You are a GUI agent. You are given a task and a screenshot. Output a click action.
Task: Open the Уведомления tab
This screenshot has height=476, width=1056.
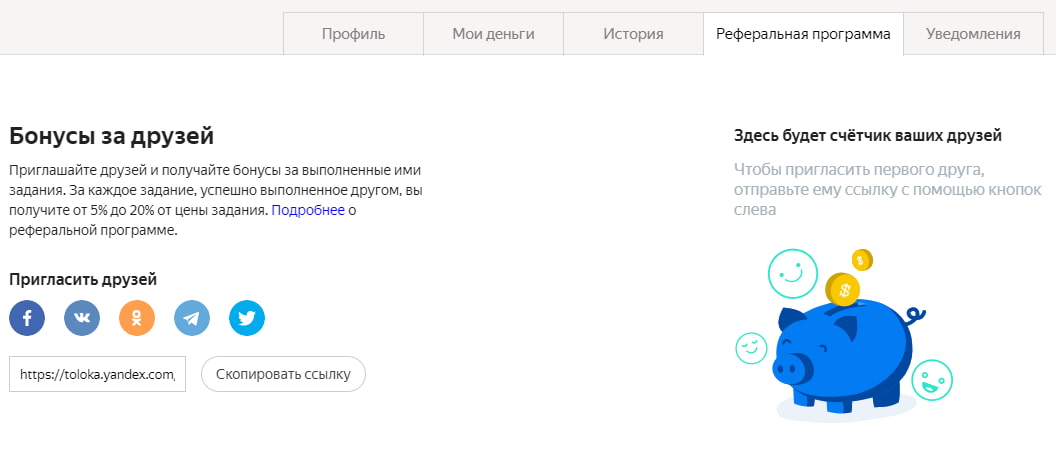(x=973, y=34)
